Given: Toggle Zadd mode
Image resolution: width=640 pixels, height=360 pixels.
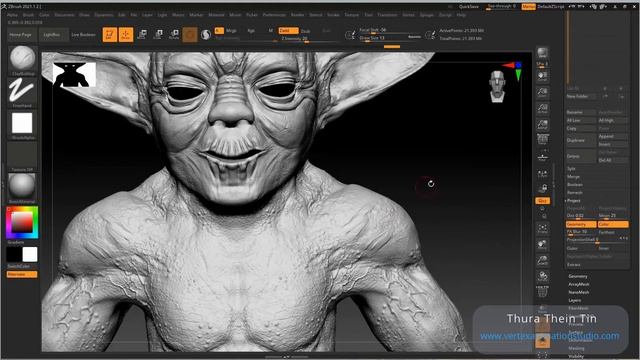Looking at the screenshot, I should coord(288,31).
